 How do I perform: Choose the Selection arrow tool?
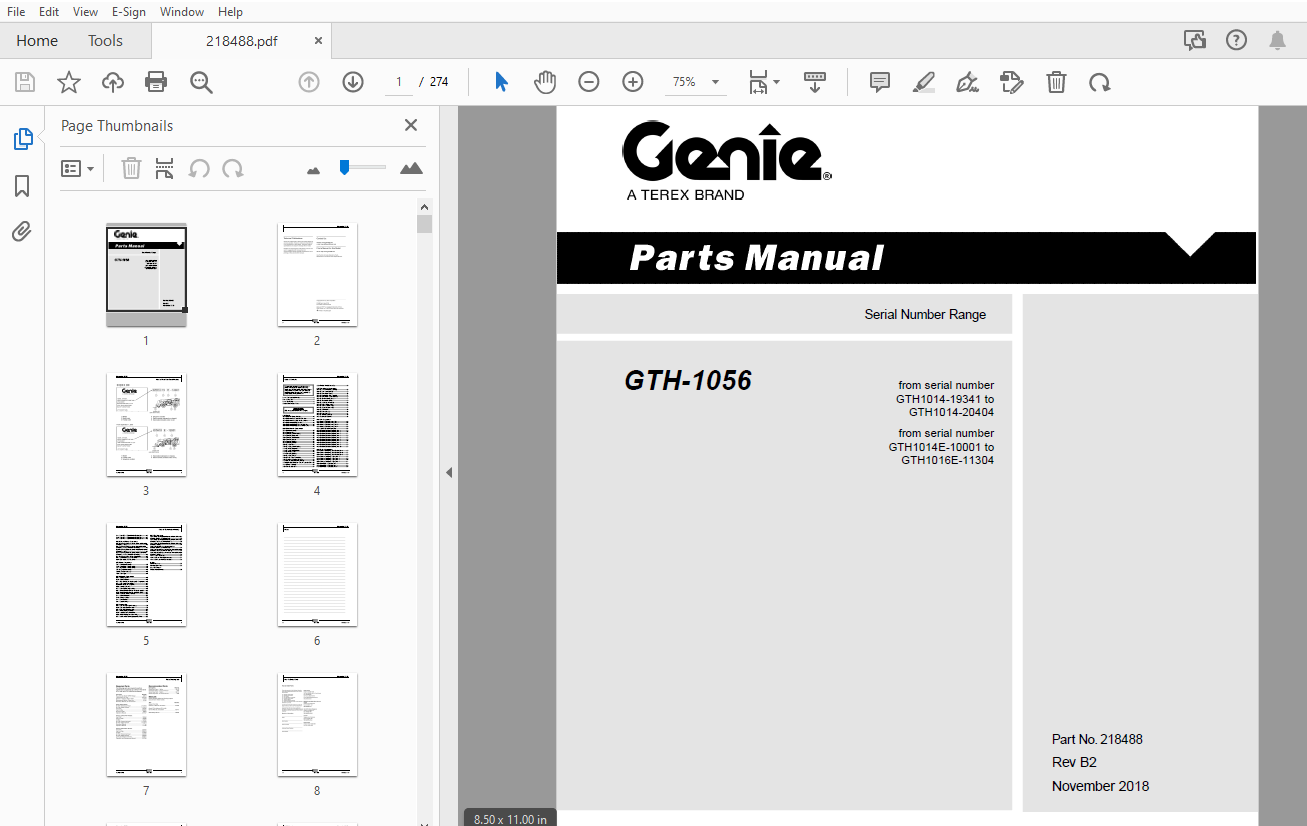502,82
